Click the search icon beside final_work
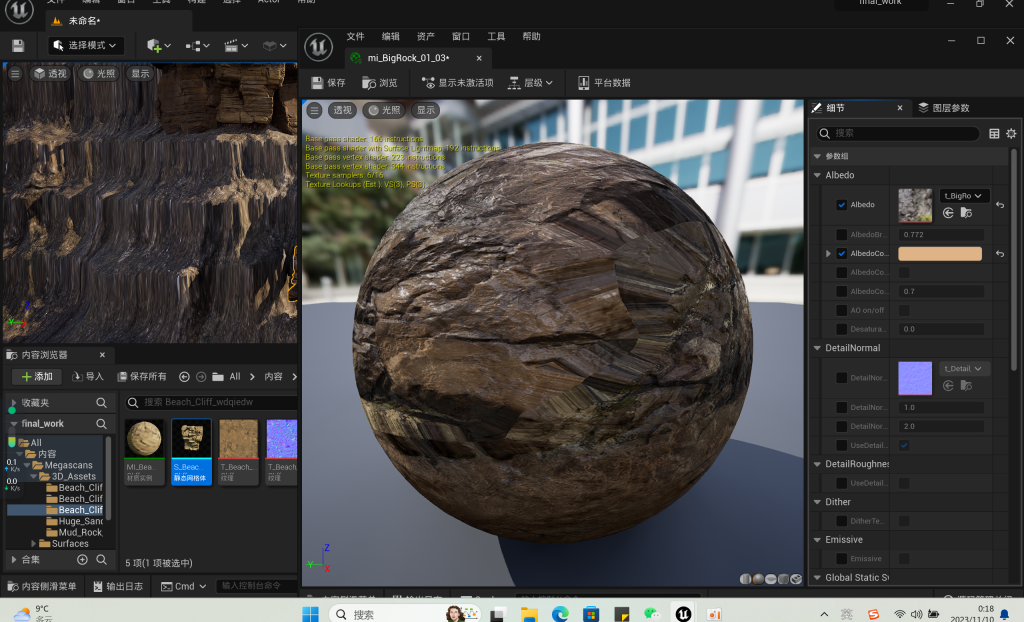This screenshot has width=1024, height=622. coord(101,424)
